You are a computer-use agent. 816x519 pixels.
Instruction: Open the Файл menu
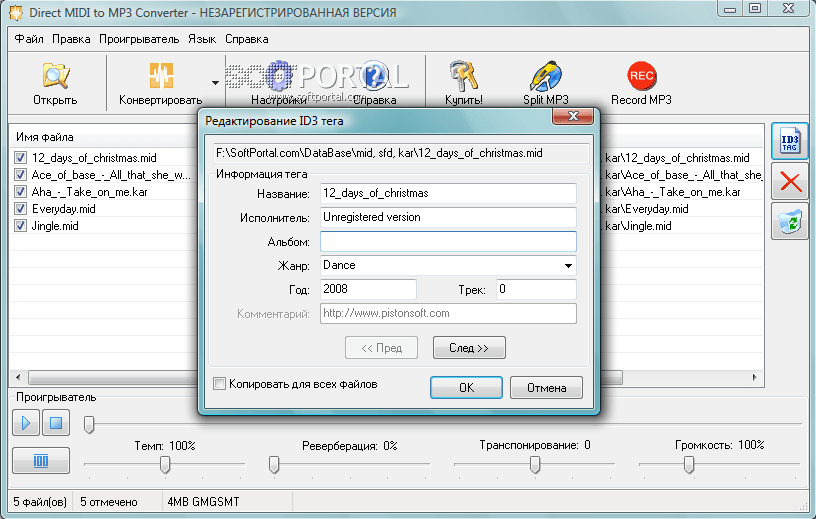[29, 39]
